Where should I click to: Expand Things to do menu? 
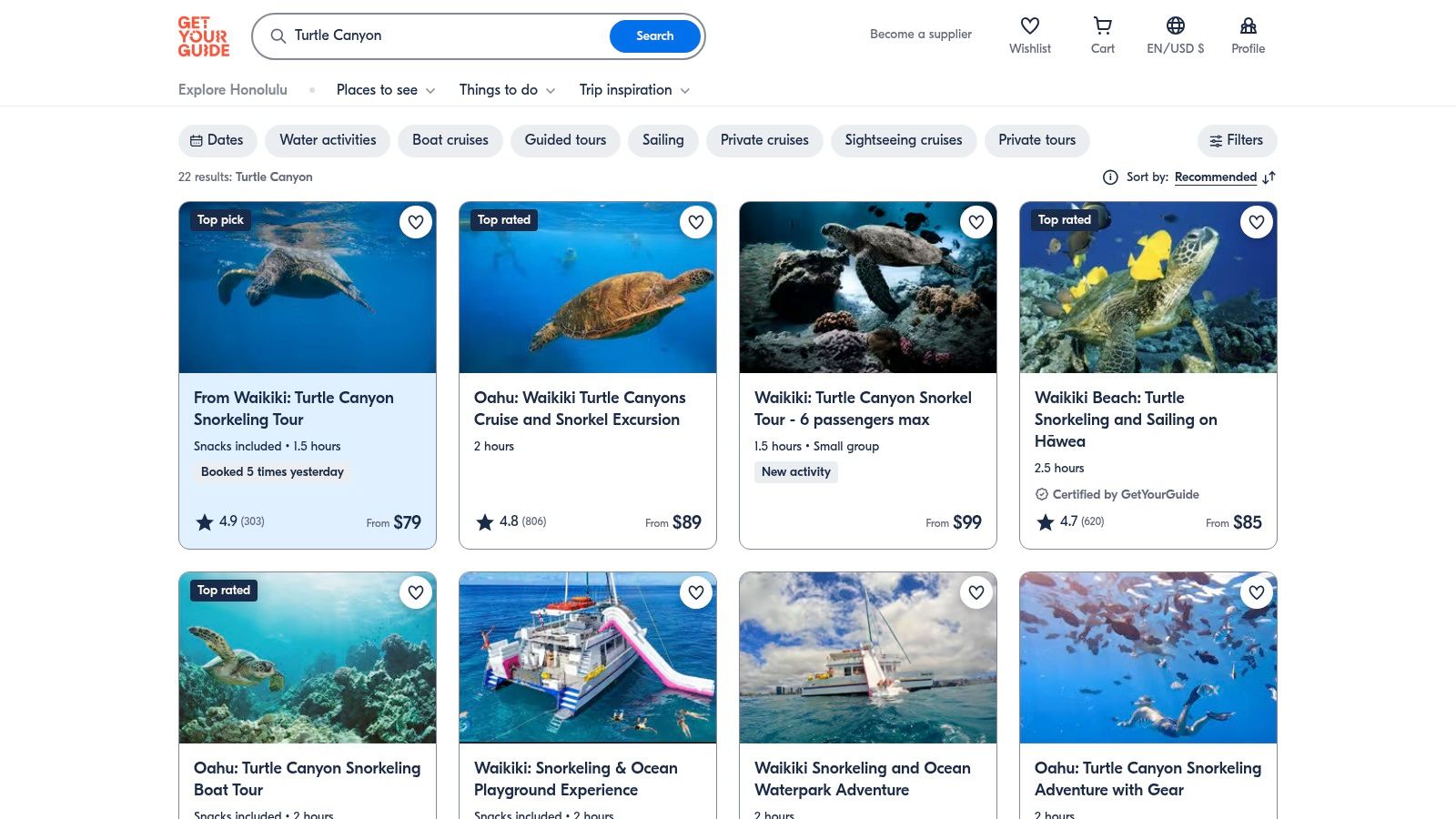pyautogui.click(x=507, y=90)
